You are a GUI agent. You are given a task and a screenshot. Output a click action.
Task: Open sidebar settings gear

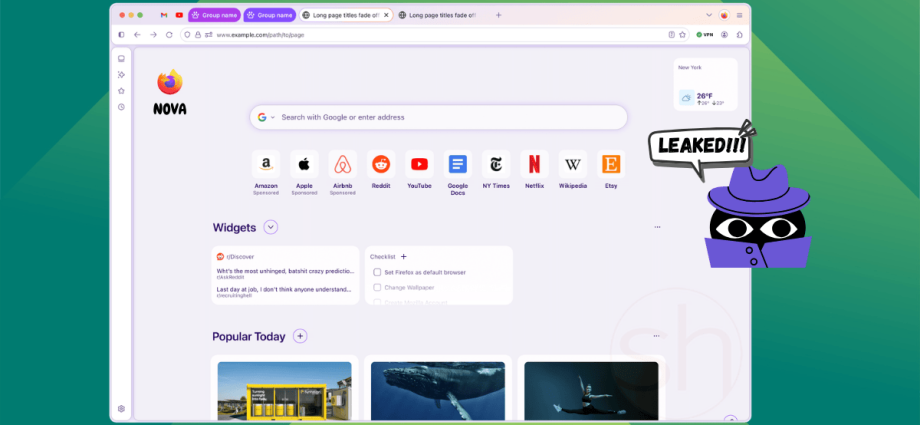[121, 409]
